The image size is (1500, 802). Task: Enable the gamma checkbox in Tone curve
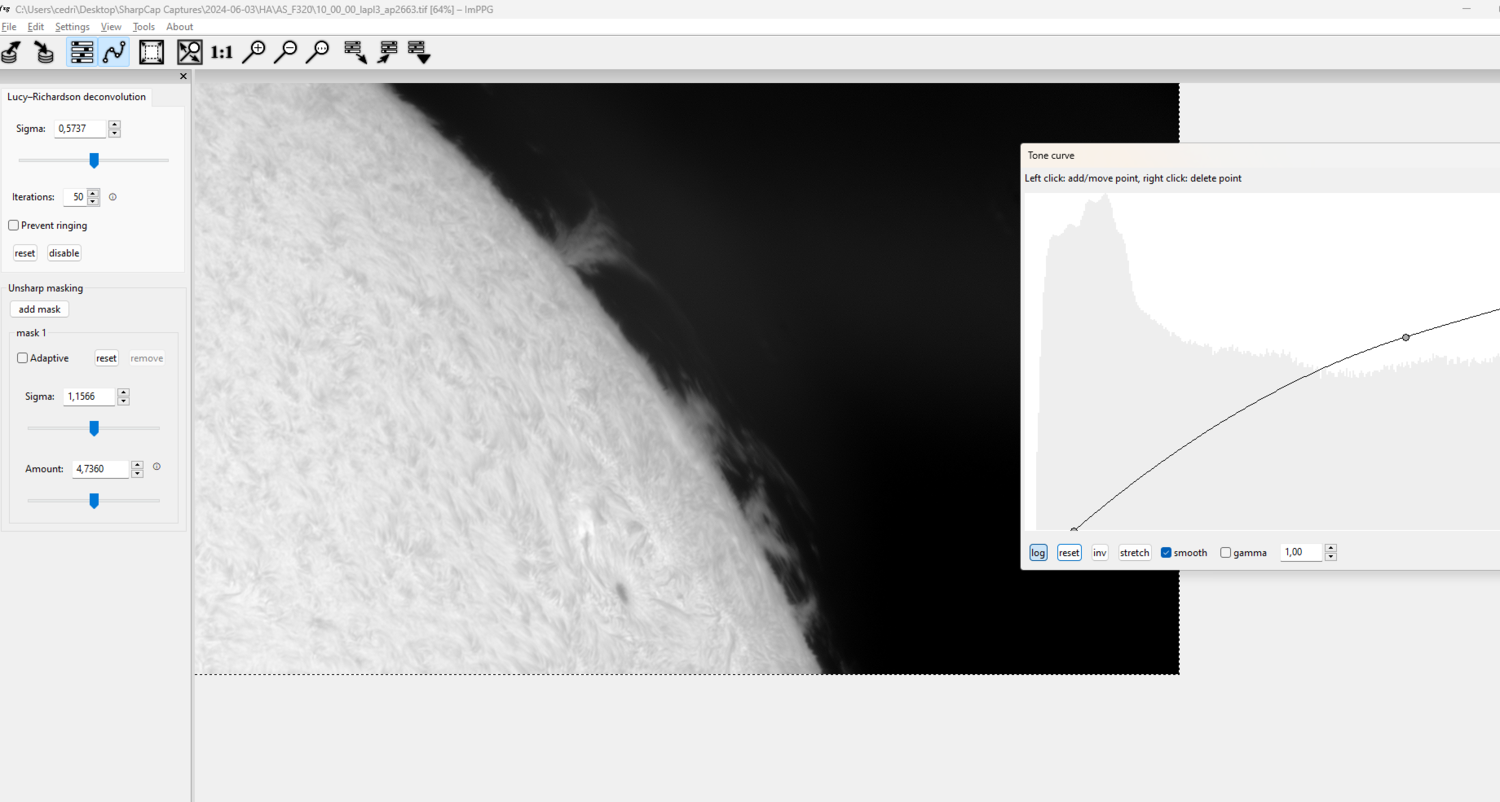click(x=1226, y=553)
